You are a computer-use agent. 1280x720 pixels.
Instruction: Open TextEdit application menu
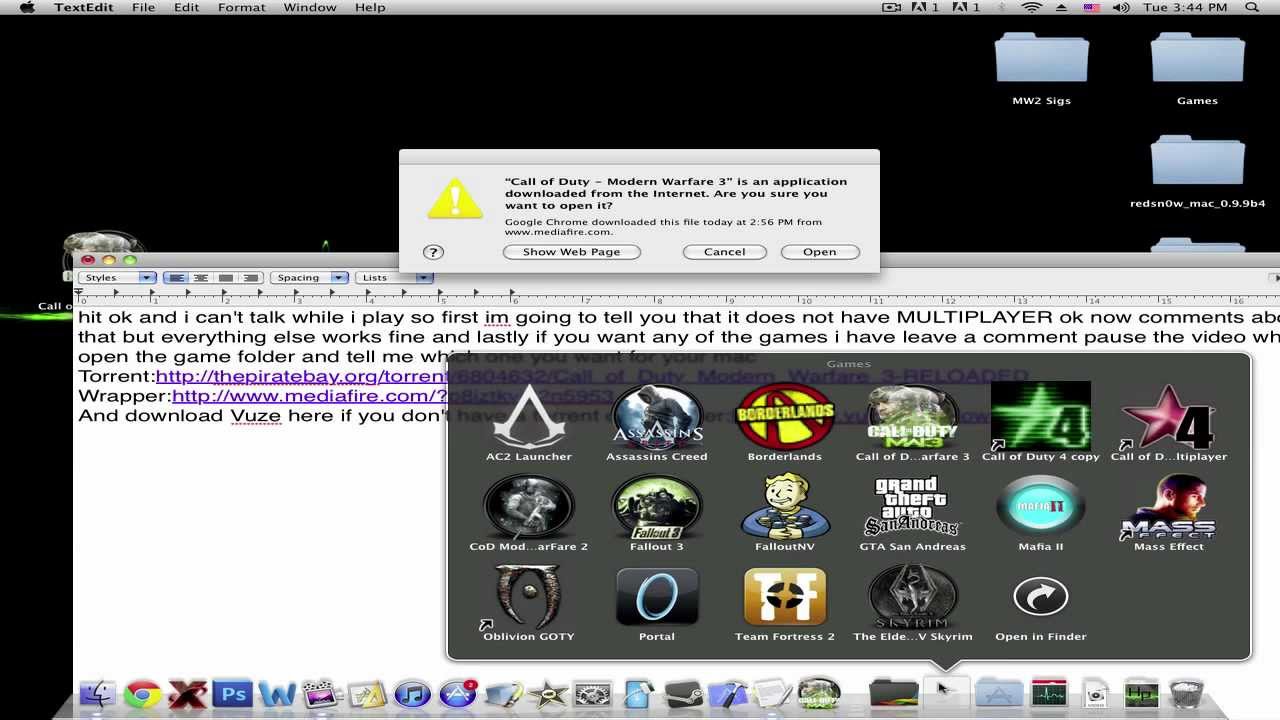click(x=84, y=8)
